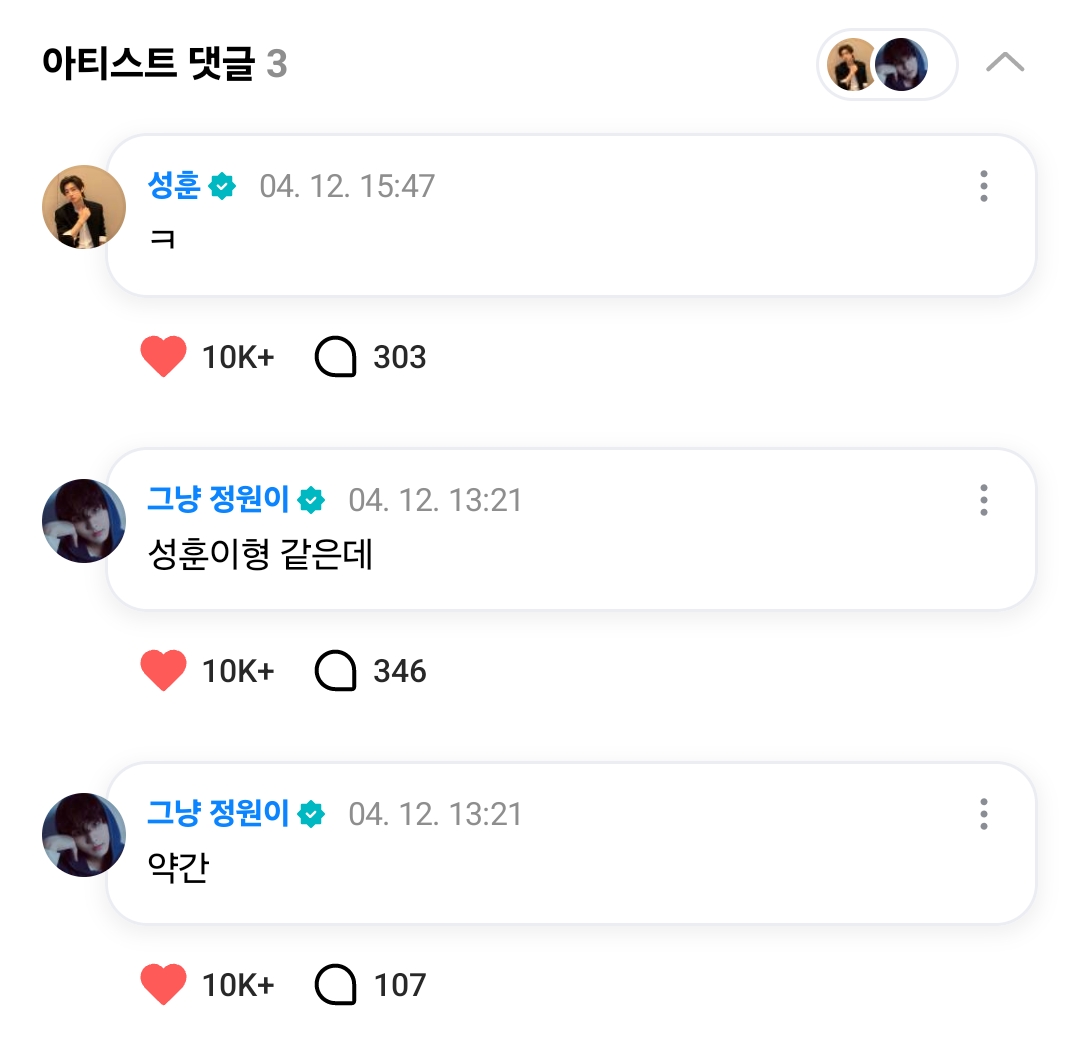Like the 약간 comment

164,985
